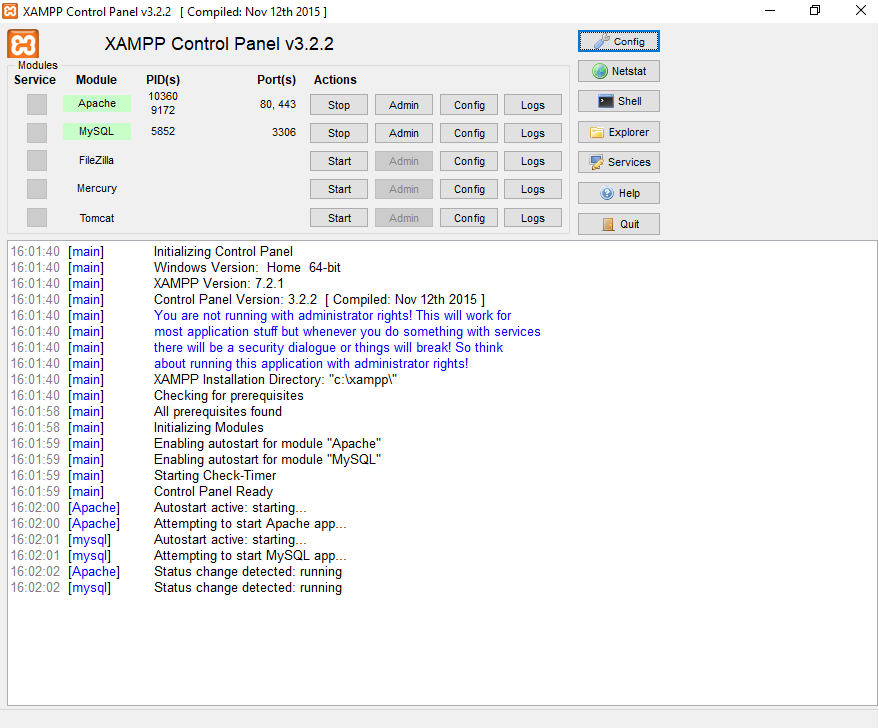Click blue warning 'You are not running with administrator rights'
This screenshot has width=879, height=728.
(332, 316)
